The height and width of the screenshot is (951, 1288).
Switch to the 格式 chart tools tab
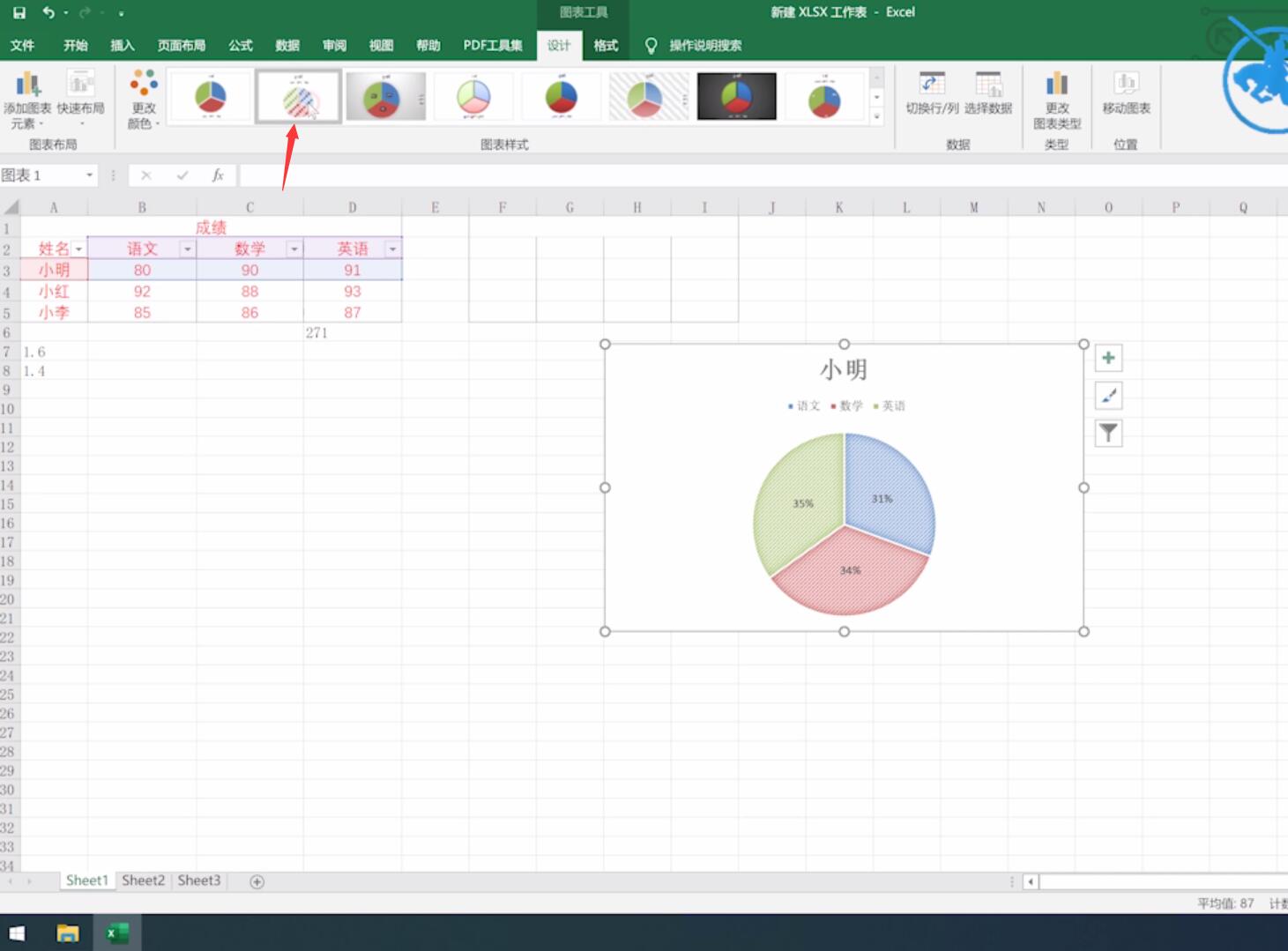pos(606,45)
